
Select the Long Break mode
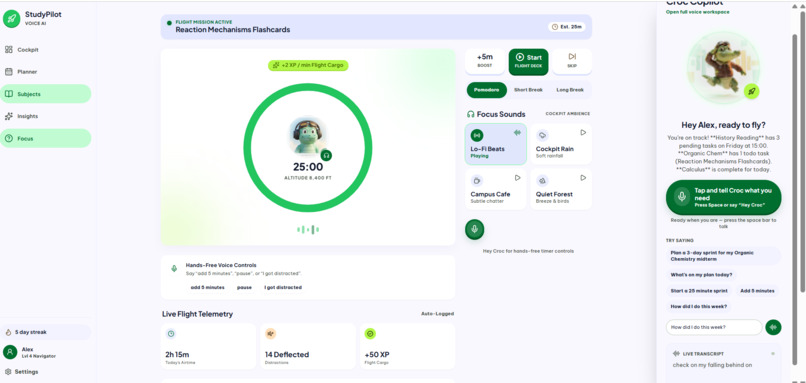click(x=570, y=90)
